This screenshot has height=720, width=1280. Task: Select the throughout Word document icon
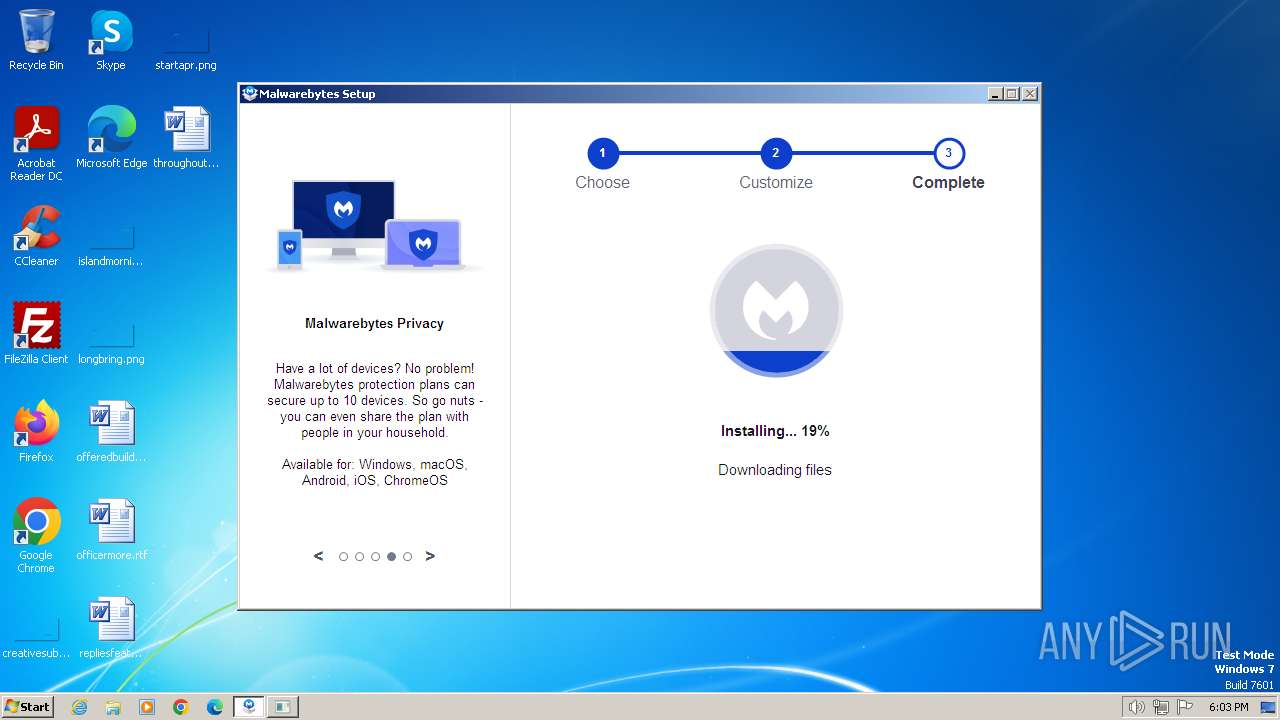pos(186,138)
